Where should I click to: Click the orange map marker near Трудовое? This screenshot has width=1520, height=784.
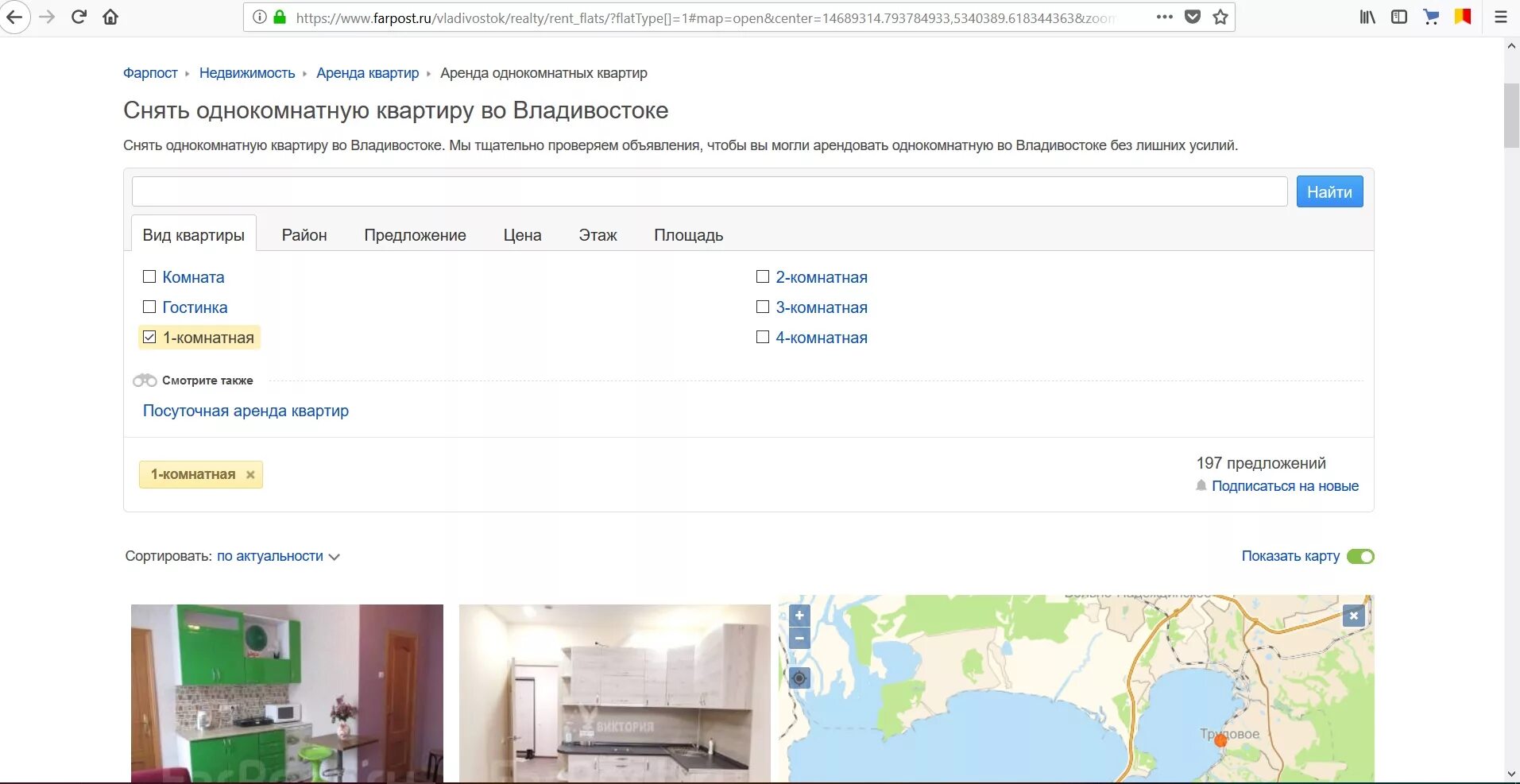tap(1221, 740)
